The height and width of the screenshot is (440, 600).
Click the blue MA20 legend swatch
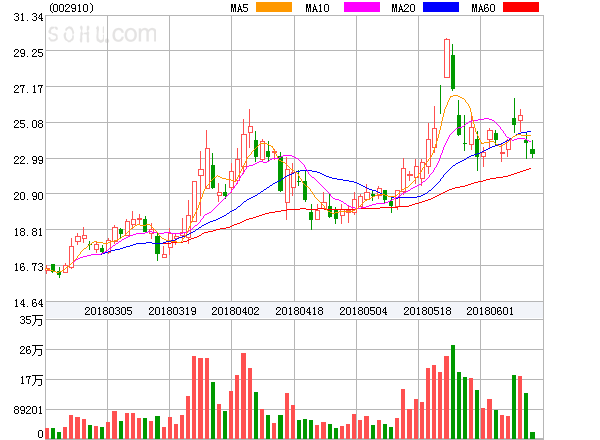tap(441, 7)
